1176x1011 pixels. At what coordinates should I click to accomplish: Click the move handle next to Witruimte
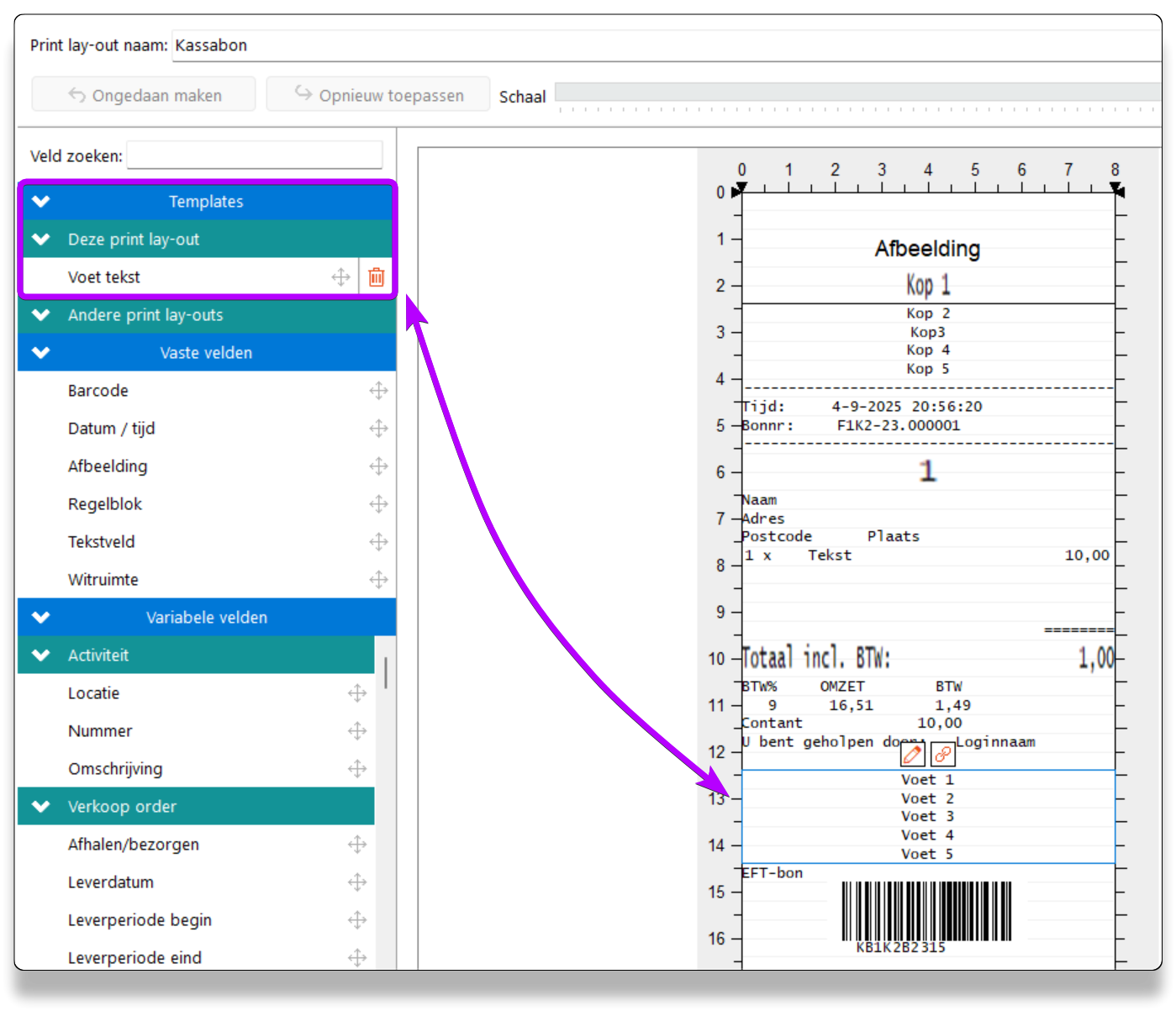(x=378, y=580)
